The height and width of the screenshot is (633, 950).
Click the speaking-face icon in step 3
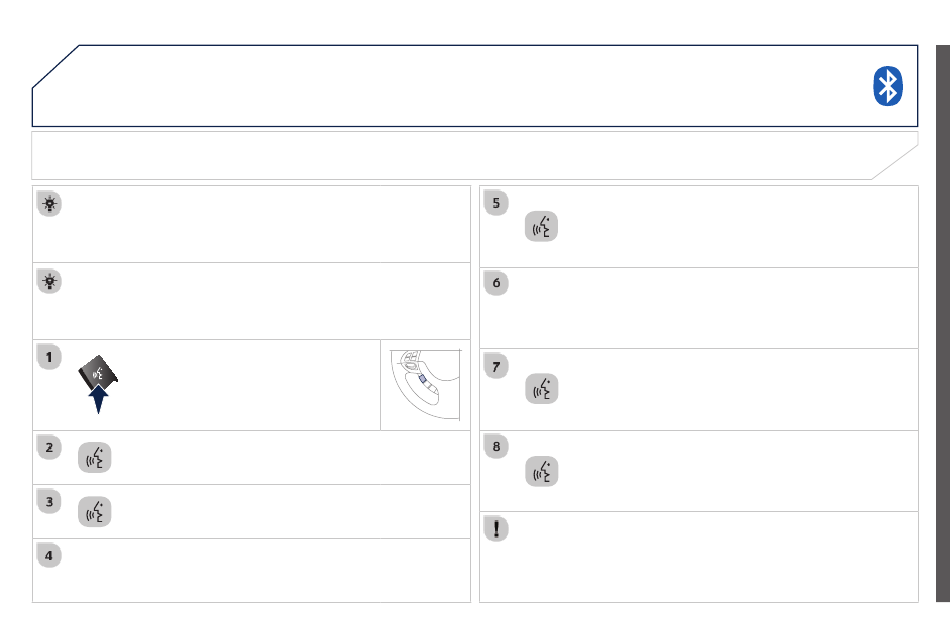pos(95,511)
